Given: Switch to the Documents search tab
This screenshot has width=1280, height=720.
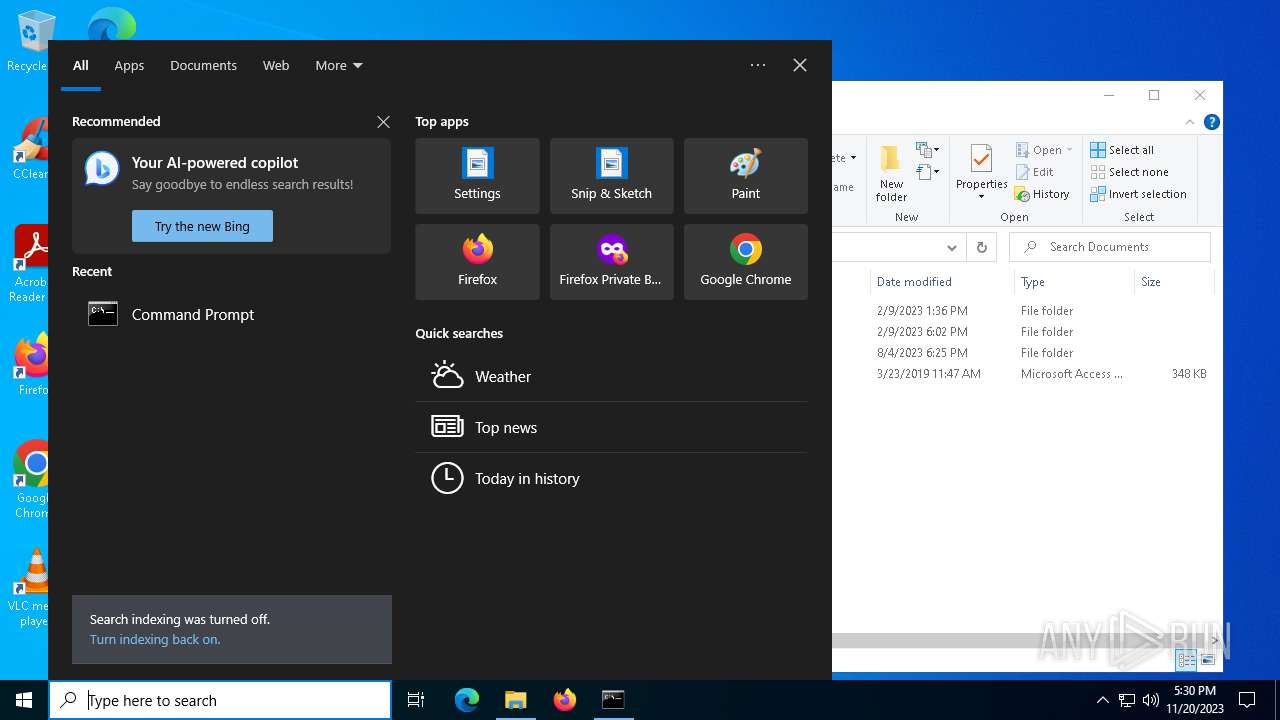Looking at the screenshot, I should [x=203, y=65].
